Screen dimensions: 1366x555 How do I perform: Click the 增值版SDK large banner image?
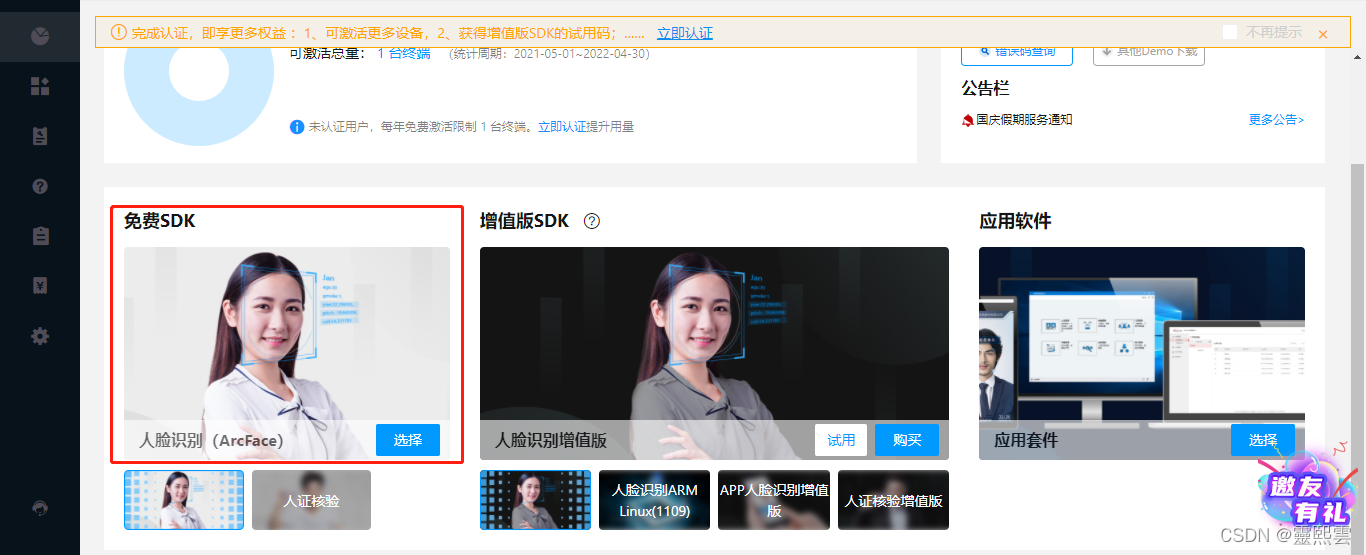[x=714, y=353]
